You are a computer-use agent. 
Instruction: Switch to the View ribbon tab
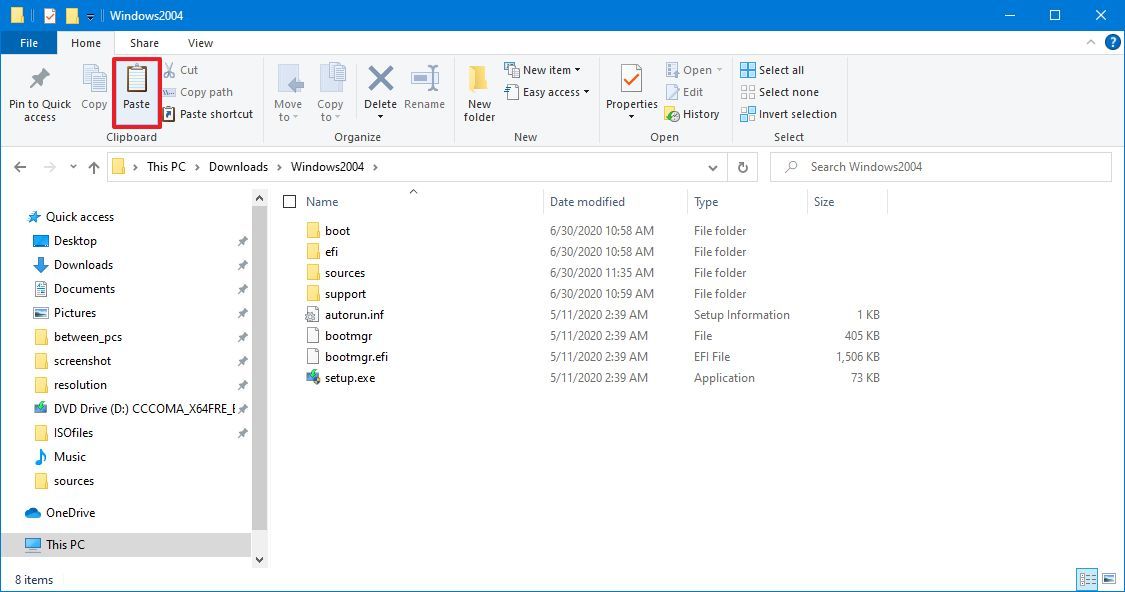coord(200,43)
